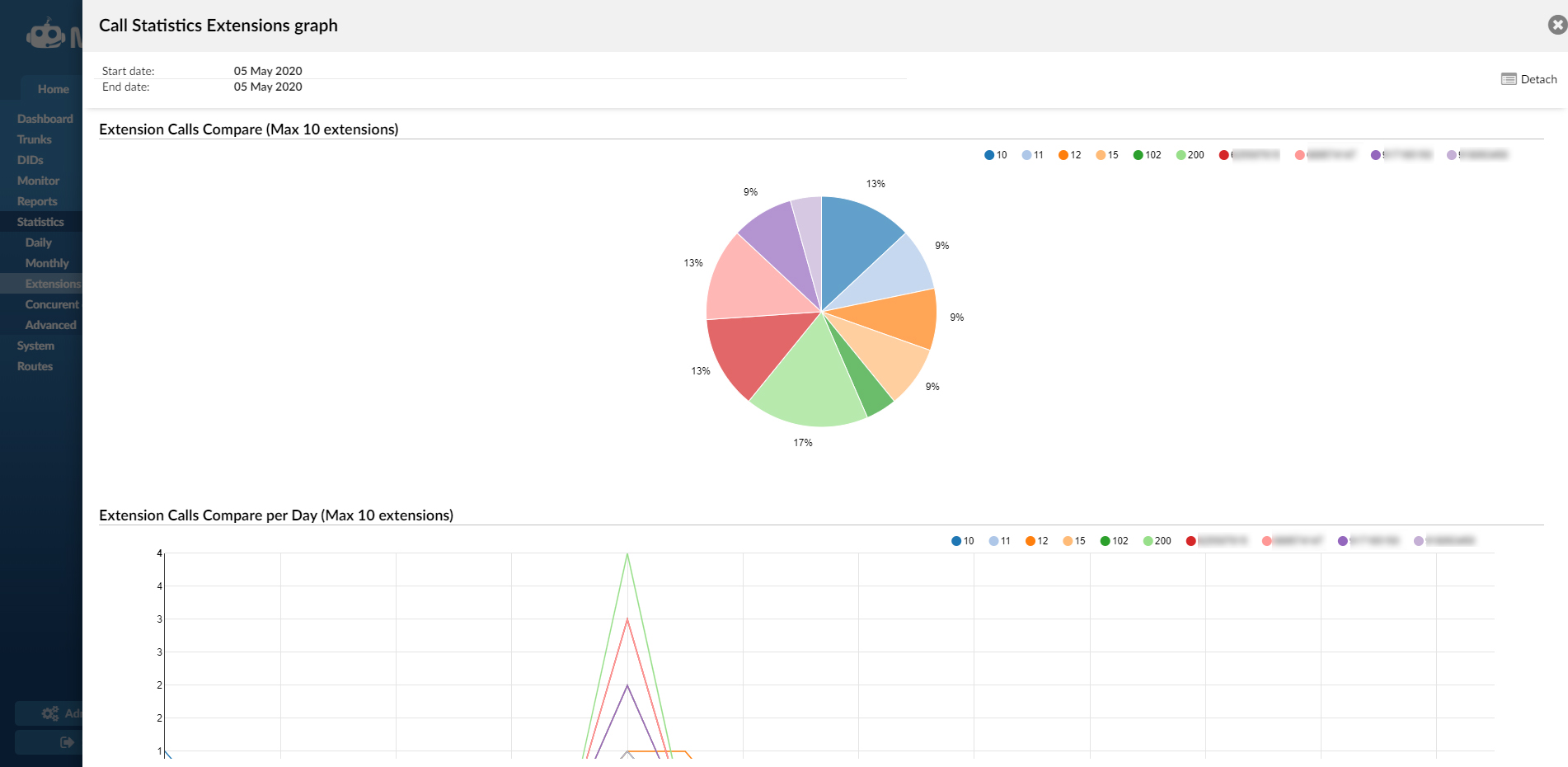Click the orange dot for extension 12 in the per-day legend
The image size is (1568, 767).
[1030, 541]
